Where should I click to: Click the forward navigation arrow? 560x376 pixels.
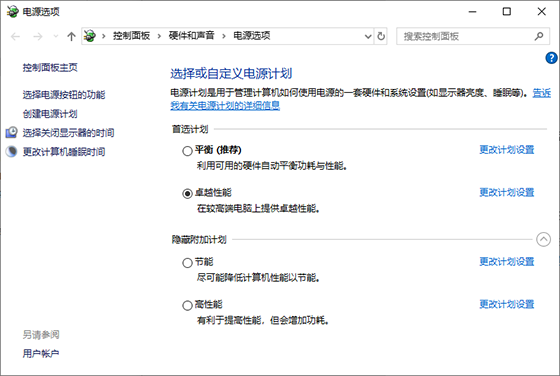[38, 36]
